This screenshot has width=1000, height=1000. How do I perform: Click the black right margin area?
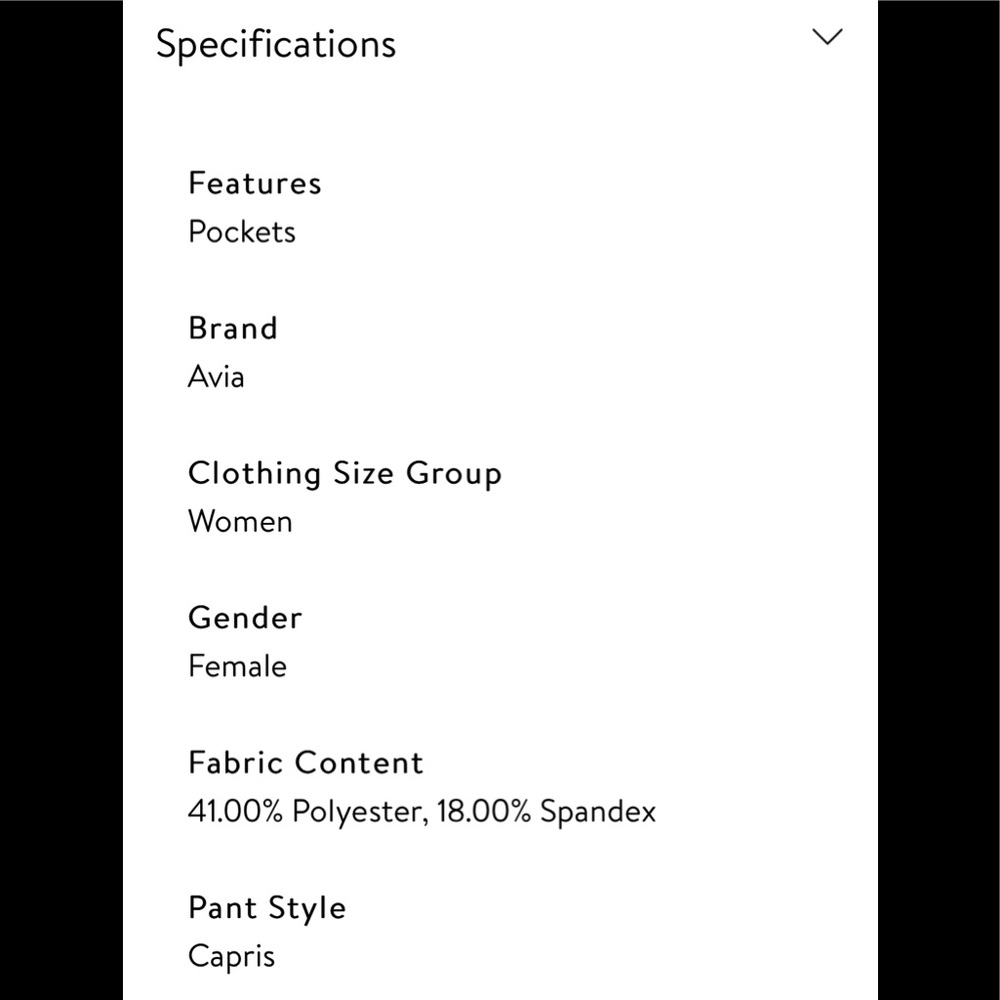[x=939, y=500]
